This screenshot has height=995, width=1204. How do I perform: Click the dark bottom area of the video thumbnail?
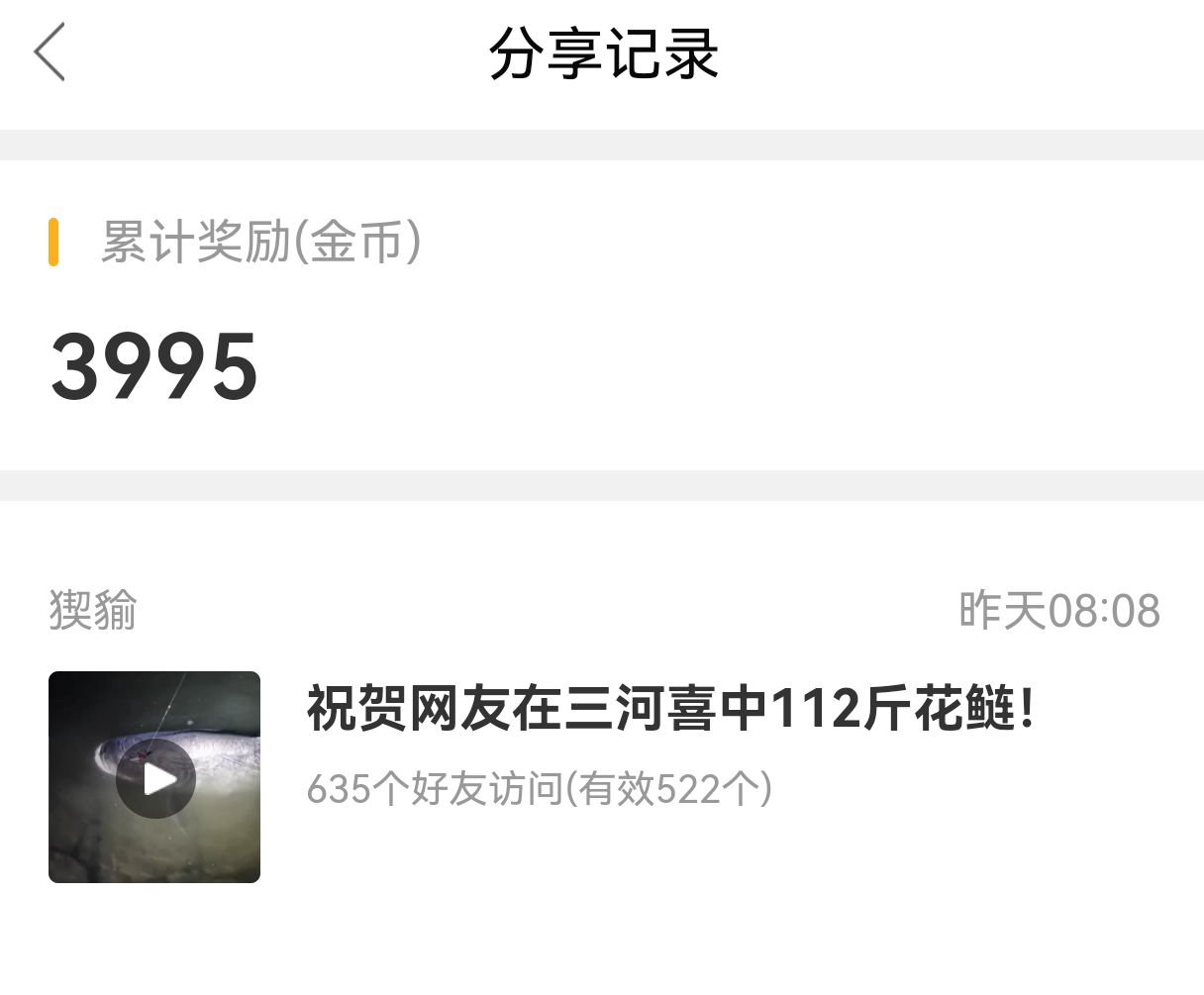[154, 851]
